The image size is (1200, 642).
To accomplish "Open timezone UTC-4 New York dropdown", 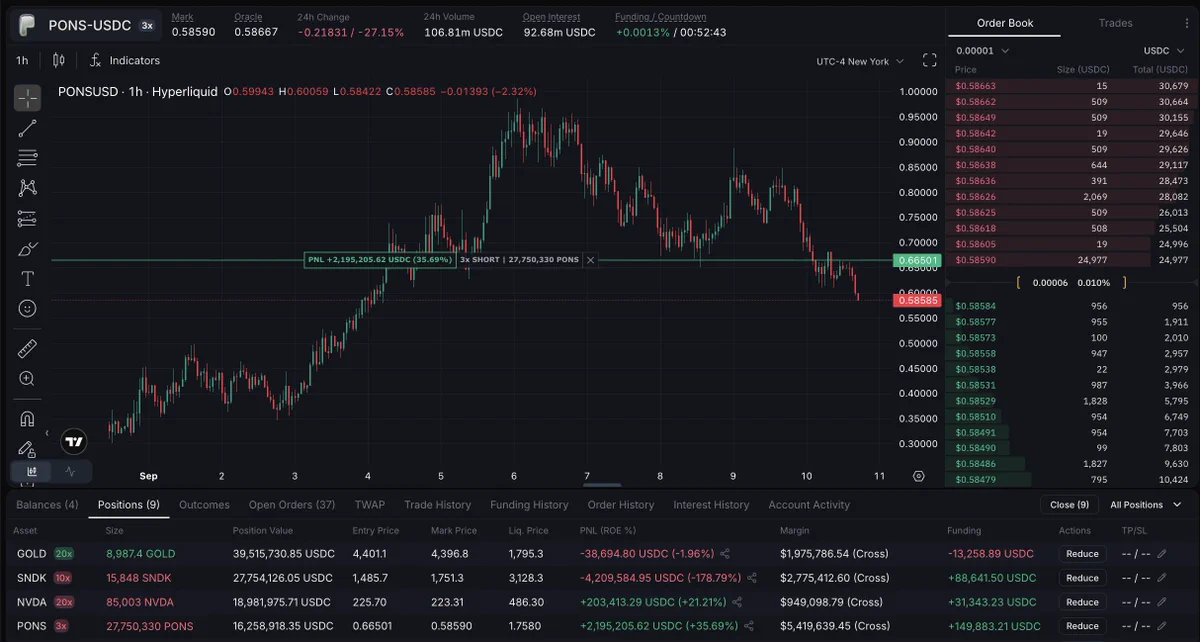I will 860,61.
